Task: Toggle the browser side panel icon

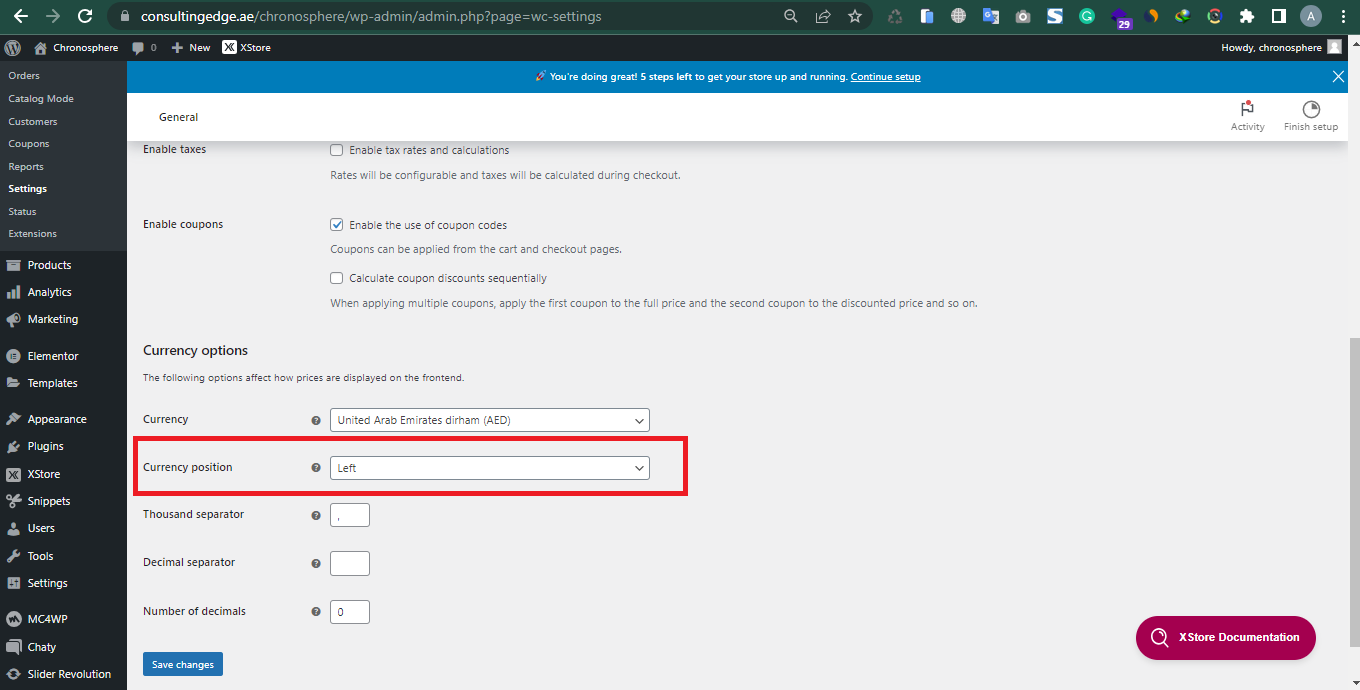Action: coord(1278,16)
